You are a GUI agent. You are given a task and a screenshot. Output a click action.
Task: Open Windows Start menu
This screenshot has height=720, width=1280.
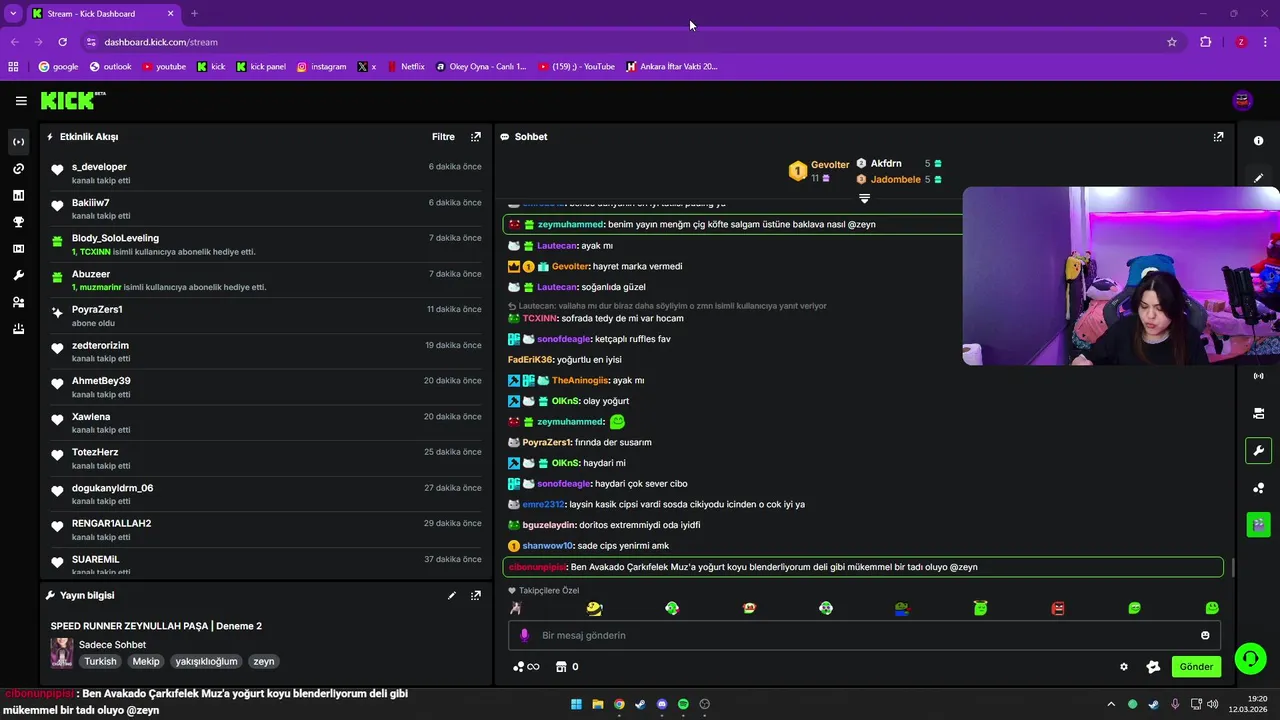tap(576, 704)
